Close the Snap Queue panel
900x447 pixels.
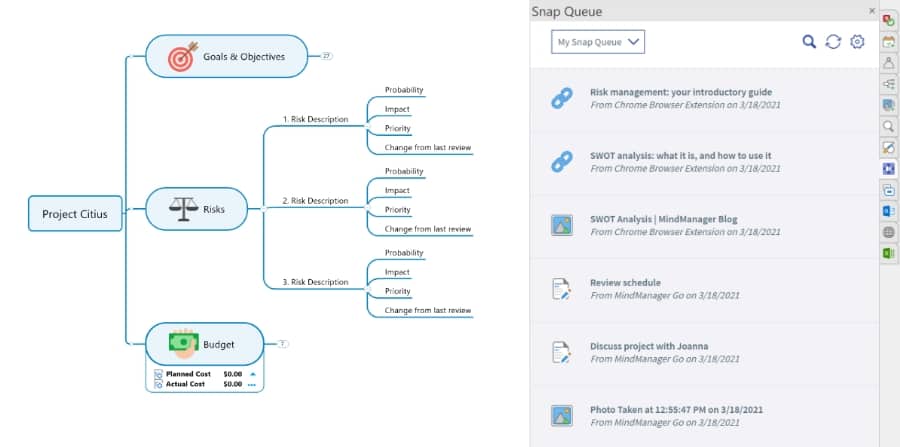click(x=872, y=11)
